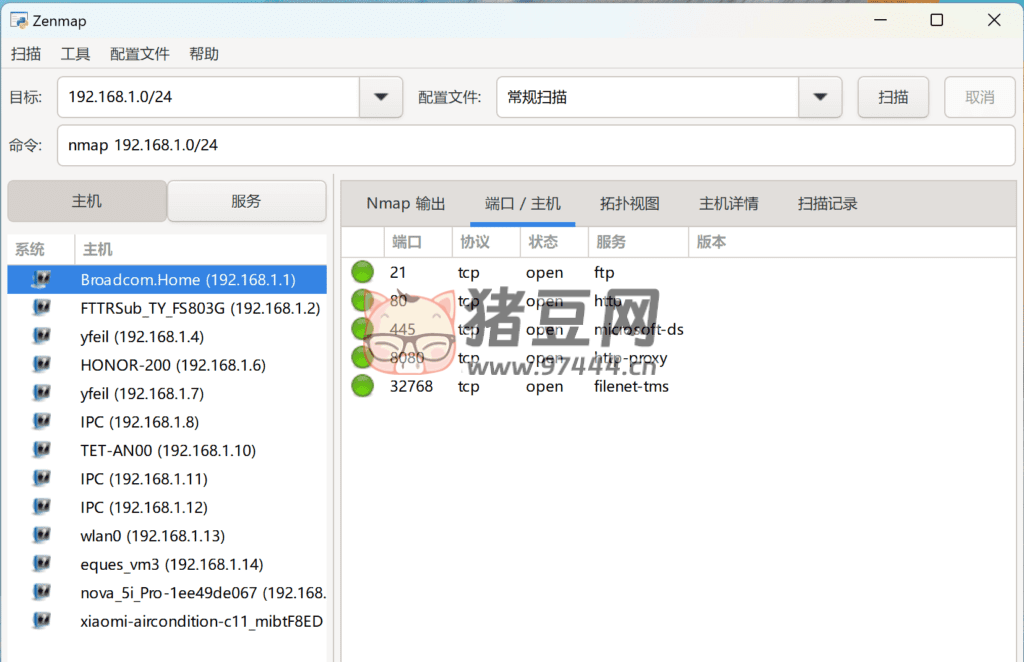Screen dimensions: 1024x662
Task: Sort hosts by the 主机 column header
Action: click(200, 249)
